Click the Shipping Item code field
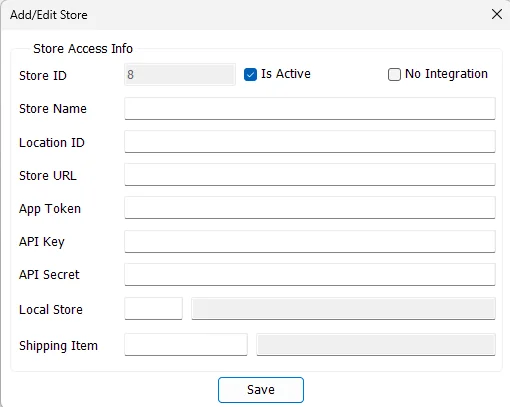Screen dimensions: 510x407 point(186,345)
